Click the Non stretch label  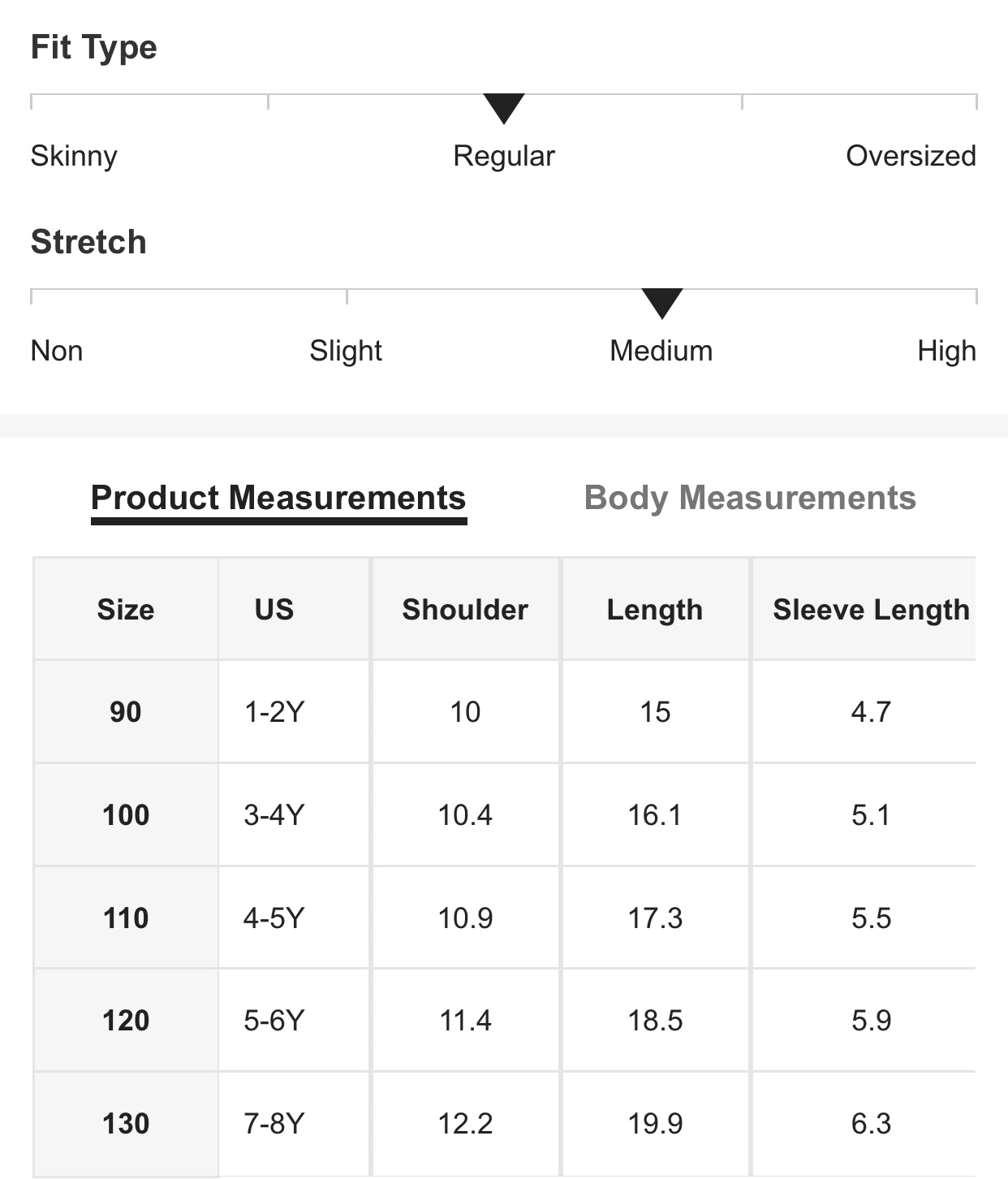[x=57, y=351]
